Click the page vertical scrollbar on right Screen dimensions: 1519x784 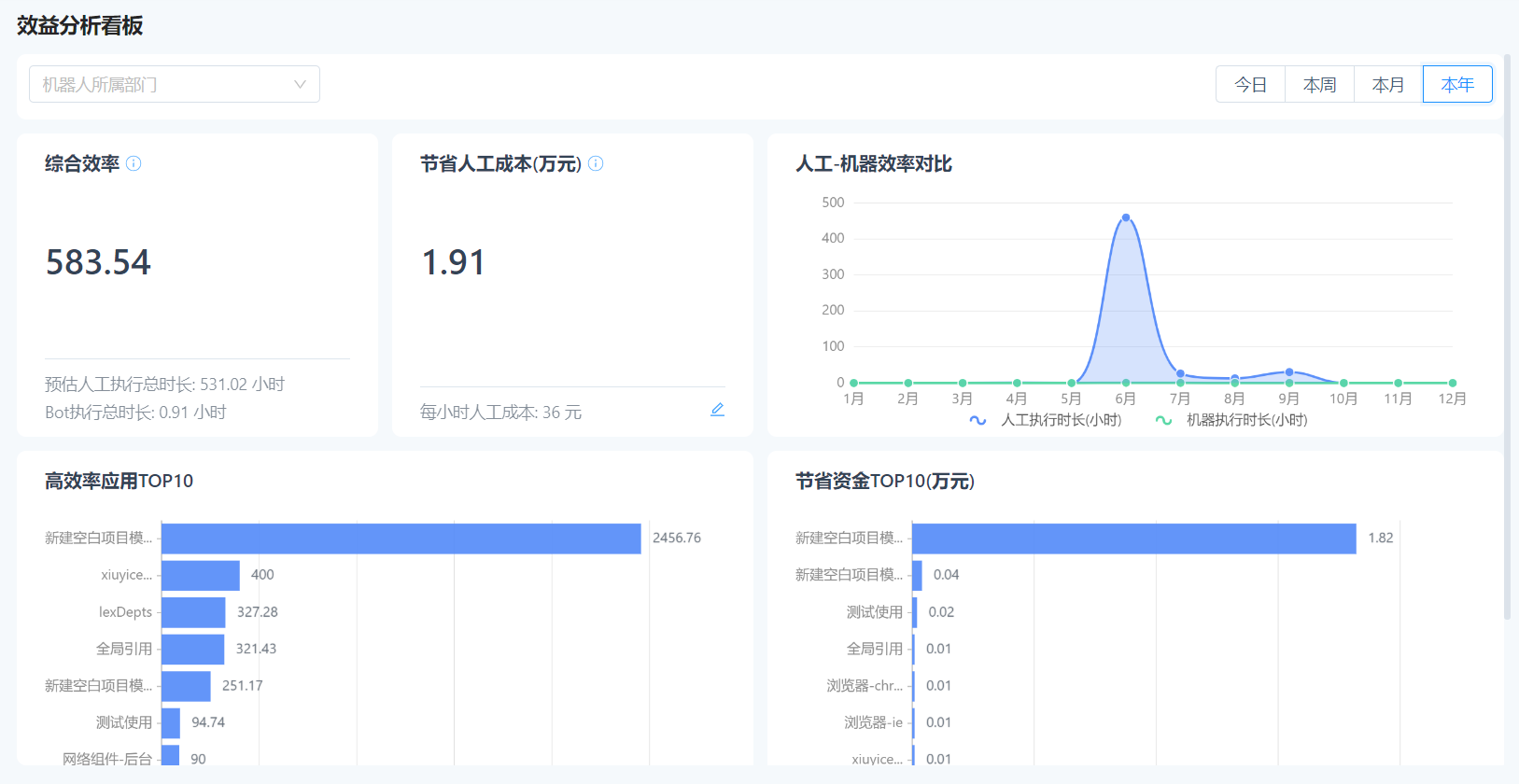coord(1507,336)
